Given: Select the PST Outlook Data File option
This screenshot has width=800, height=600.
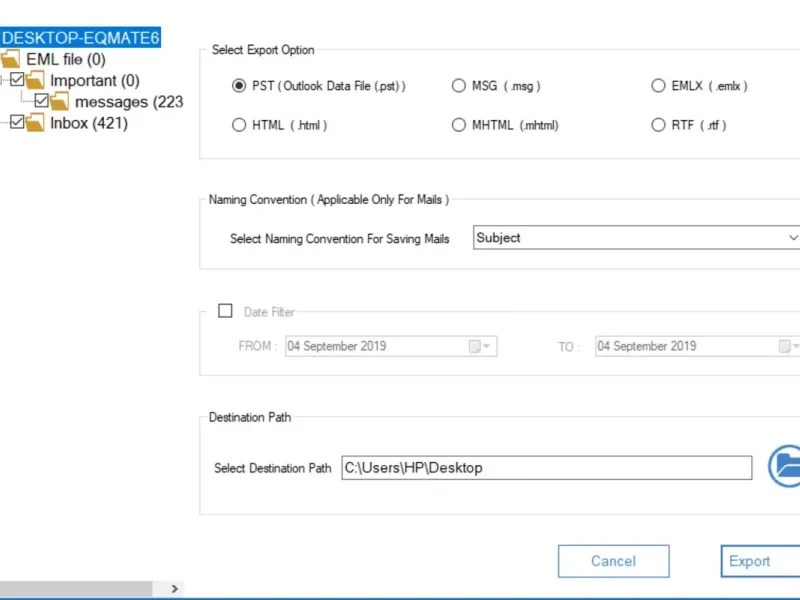Looking at the screenshot, I should click(239, 86).
